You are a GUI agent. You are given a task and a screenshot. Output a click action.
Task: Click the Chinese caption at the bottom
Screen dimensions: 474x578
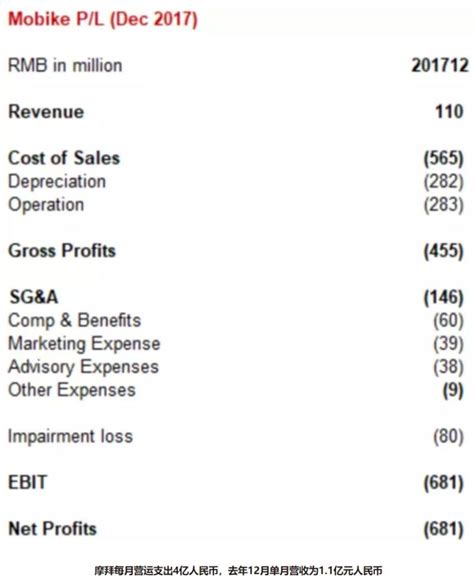click(x=238, y=571)
